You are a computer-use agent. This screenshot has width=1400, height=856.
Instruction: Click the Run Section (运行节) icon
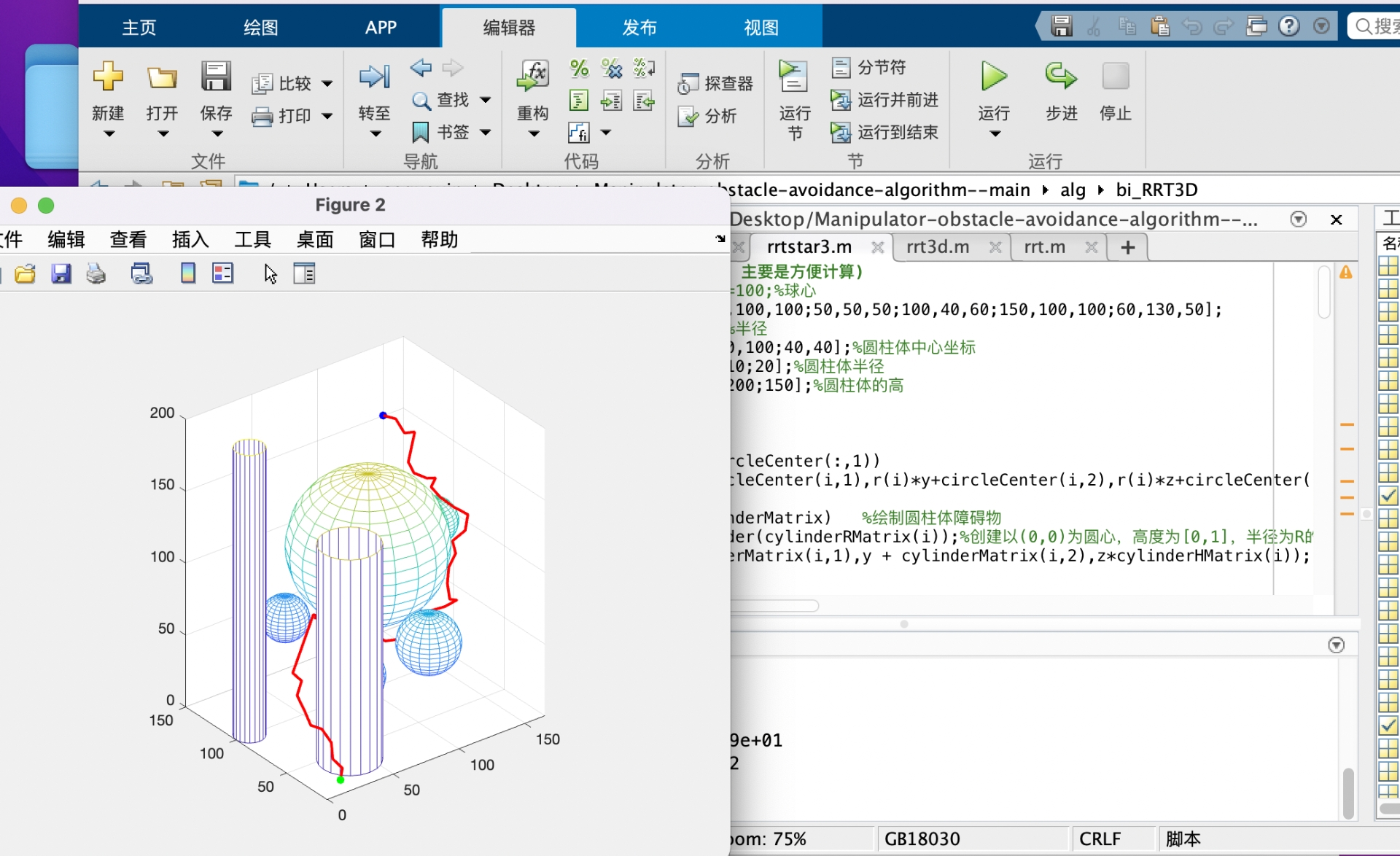point(794,77)
